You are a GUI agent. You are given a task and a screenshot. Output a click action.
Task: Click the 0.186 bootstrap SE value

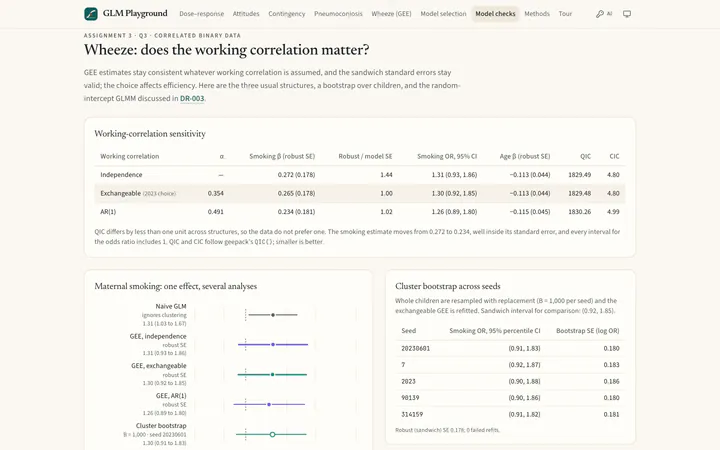(612, 381)
